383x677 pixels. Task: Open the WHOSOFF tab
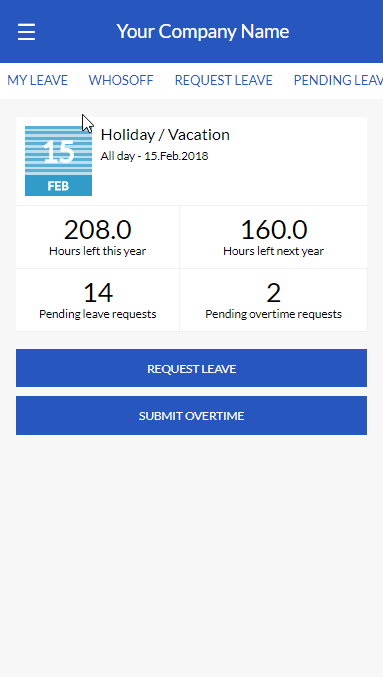(x=121, y=80)
